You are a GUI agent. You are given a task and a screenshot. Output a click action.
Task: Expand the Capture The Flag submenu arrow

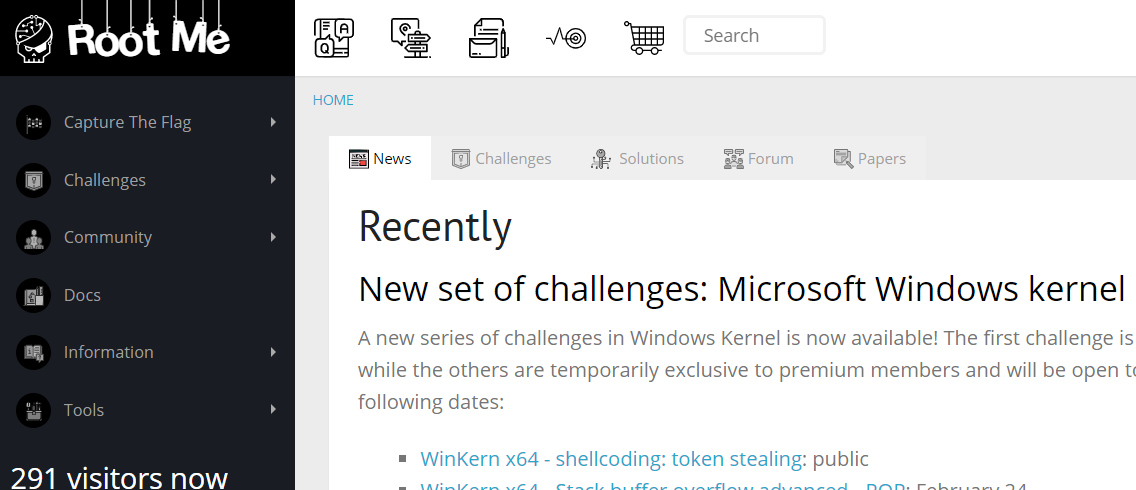click(x=273, y=122)
